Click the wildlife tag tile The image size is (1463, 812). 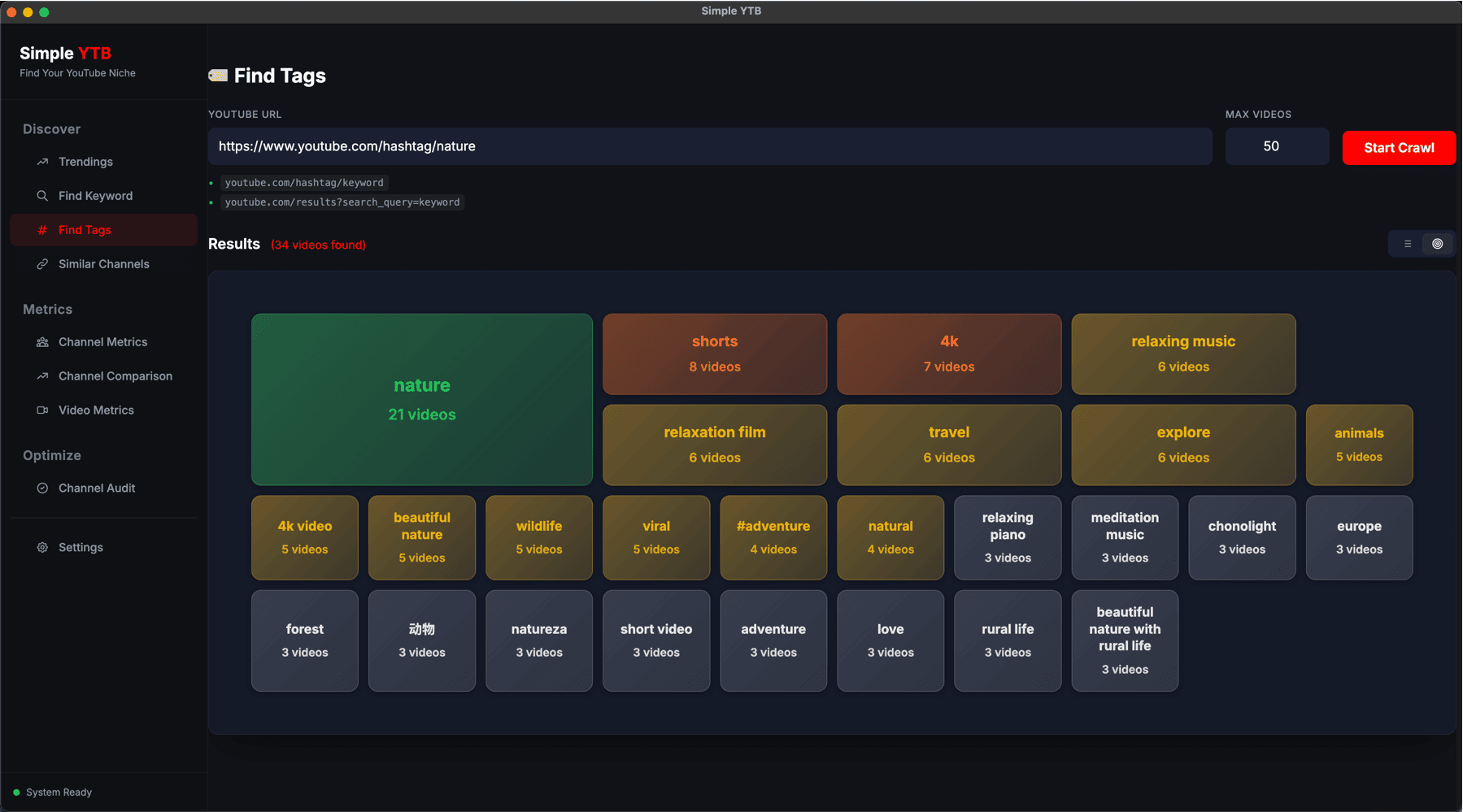point(538,537)
